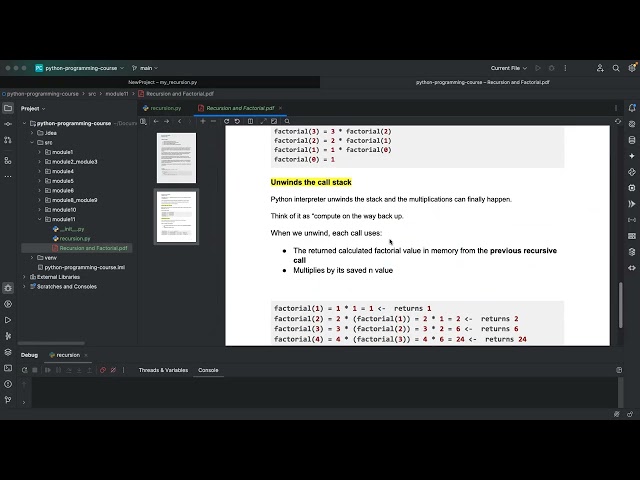This screenshot has height=480, width=640.
Task: Open the Git version control icon
Action: 8,400
